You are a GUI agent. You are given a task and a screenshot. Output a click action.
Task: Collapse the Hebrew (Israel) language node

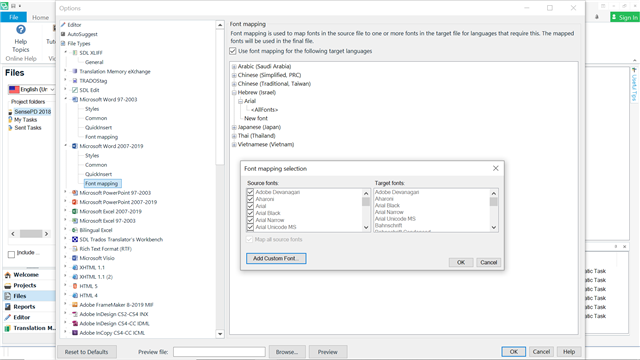[234, 93]
